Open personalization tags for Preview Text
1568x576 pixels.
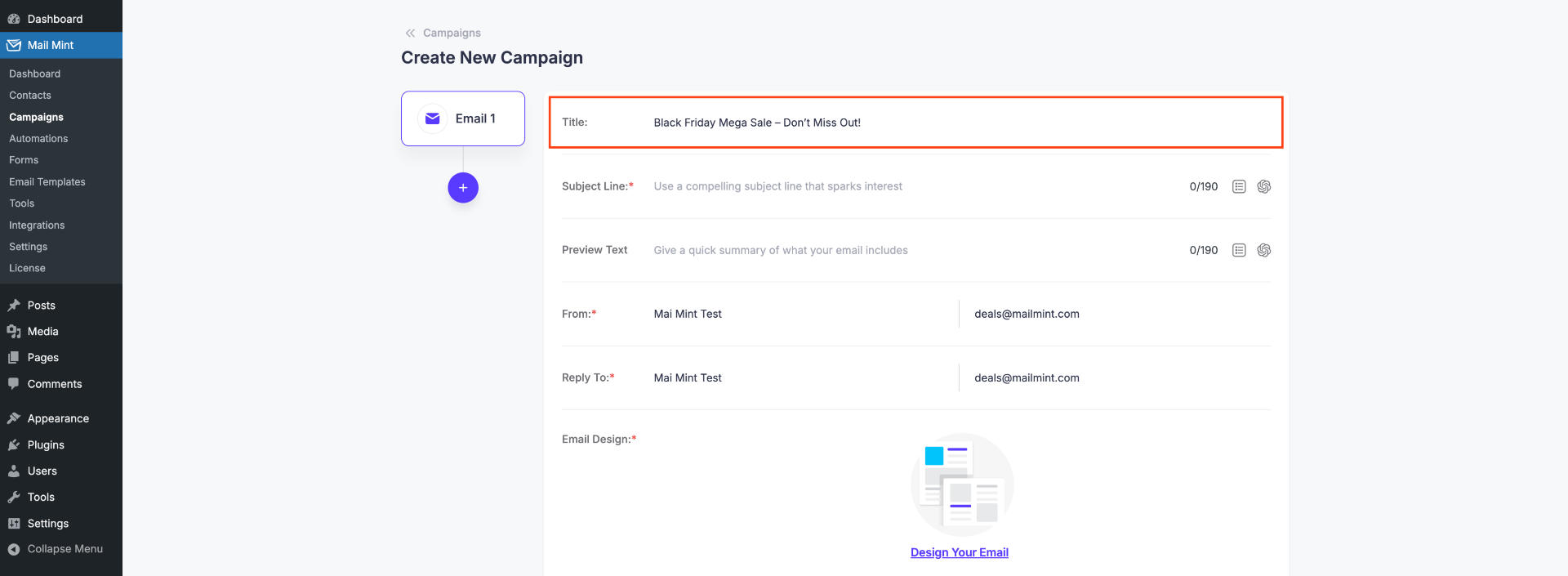point(1238,250)
